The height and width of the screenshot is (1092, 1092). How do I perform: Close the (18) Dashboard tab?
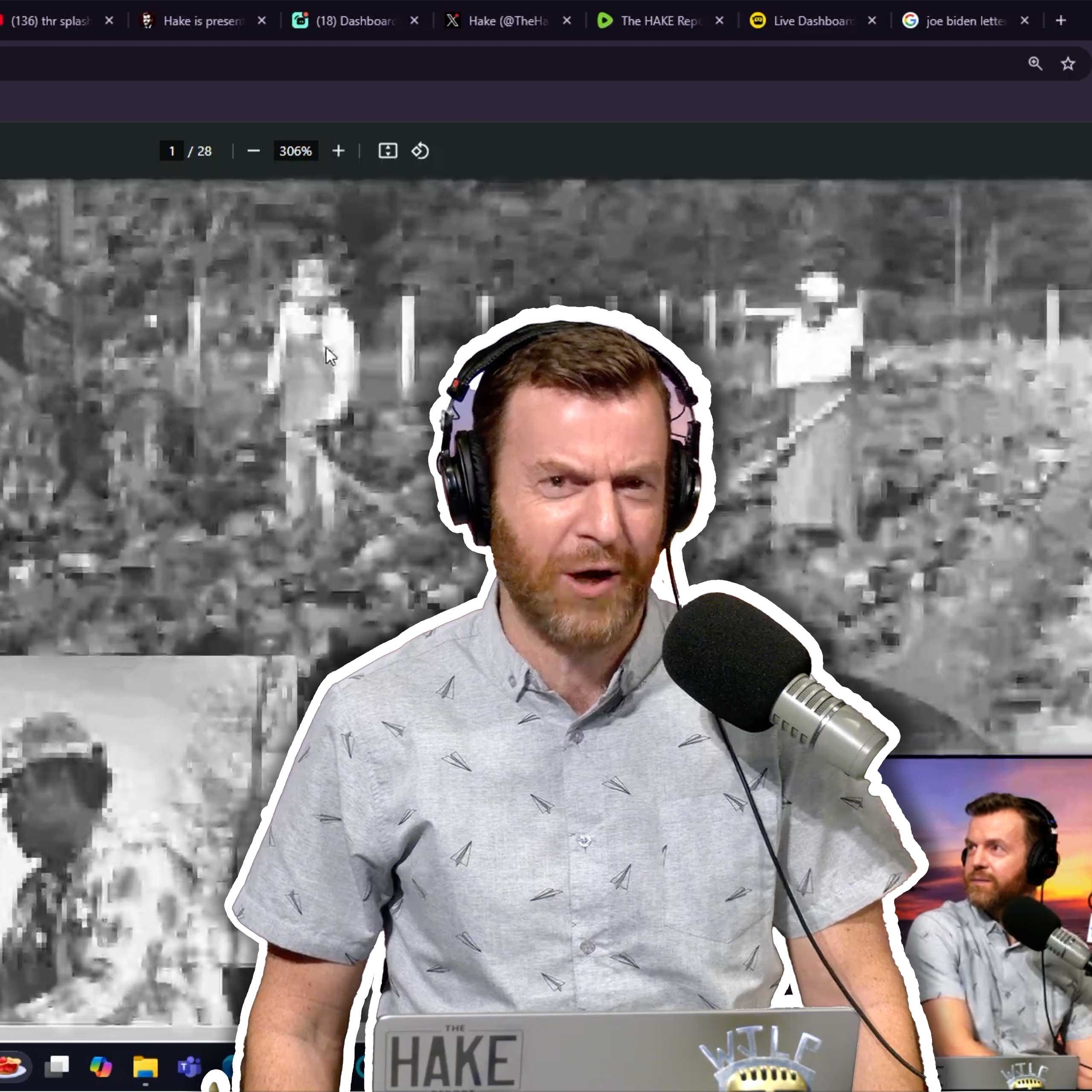coord(414,21)
